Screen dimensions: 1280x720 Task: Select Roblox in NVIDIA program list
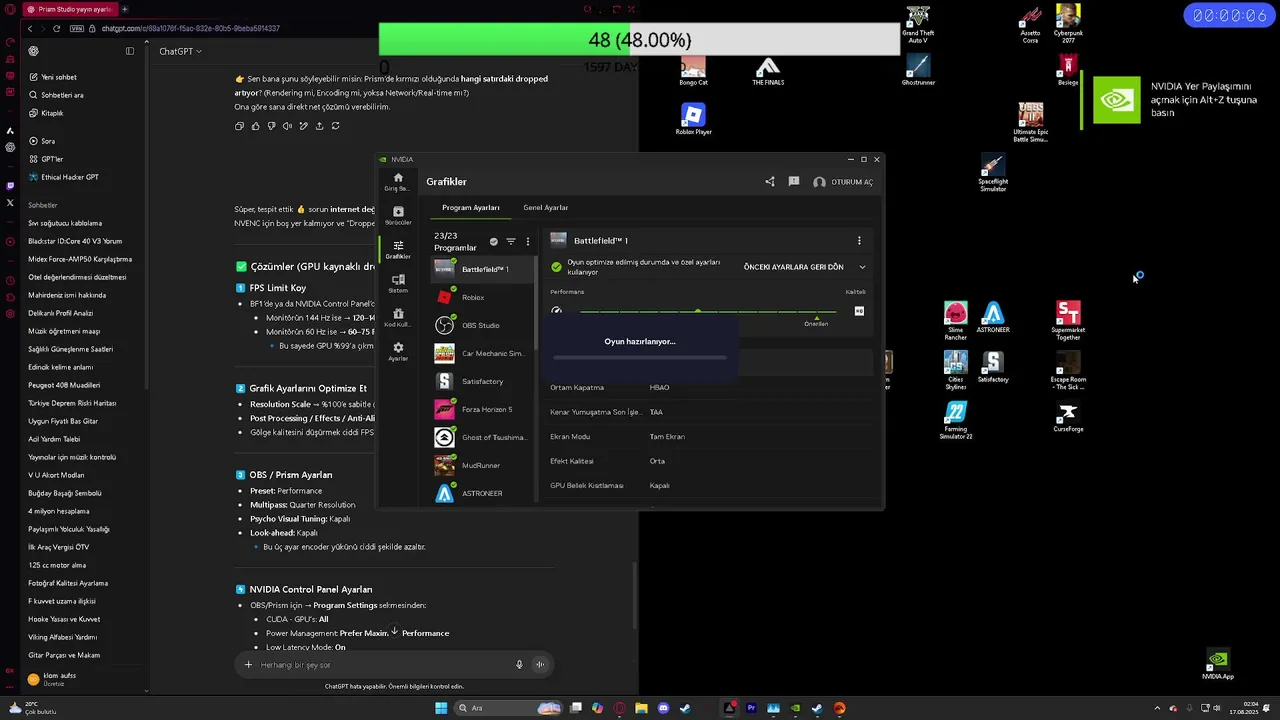point(483,297)
